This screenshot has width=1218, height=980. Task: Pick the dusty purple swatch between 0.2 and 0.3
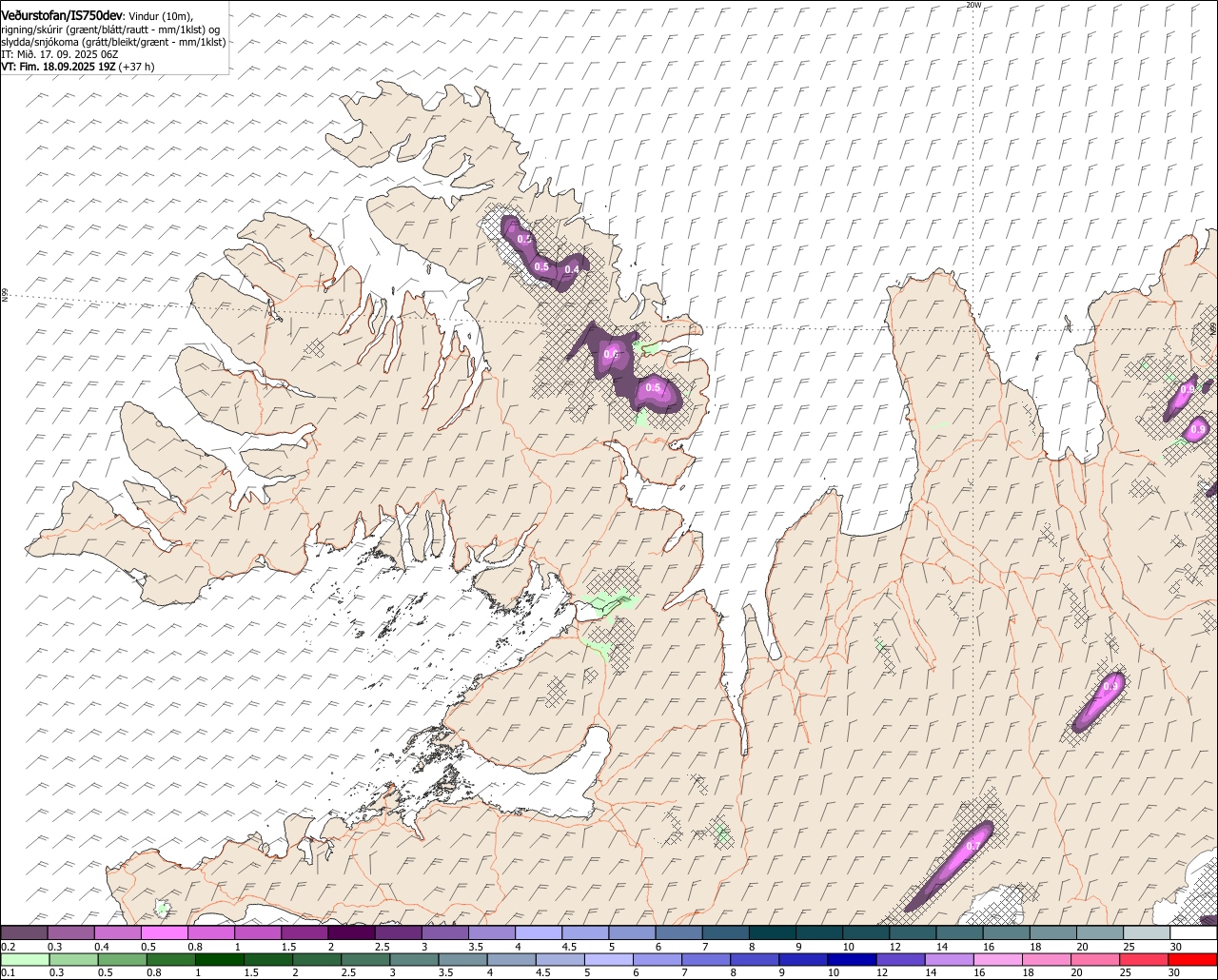pyautogui.click(x=24, y=932)
